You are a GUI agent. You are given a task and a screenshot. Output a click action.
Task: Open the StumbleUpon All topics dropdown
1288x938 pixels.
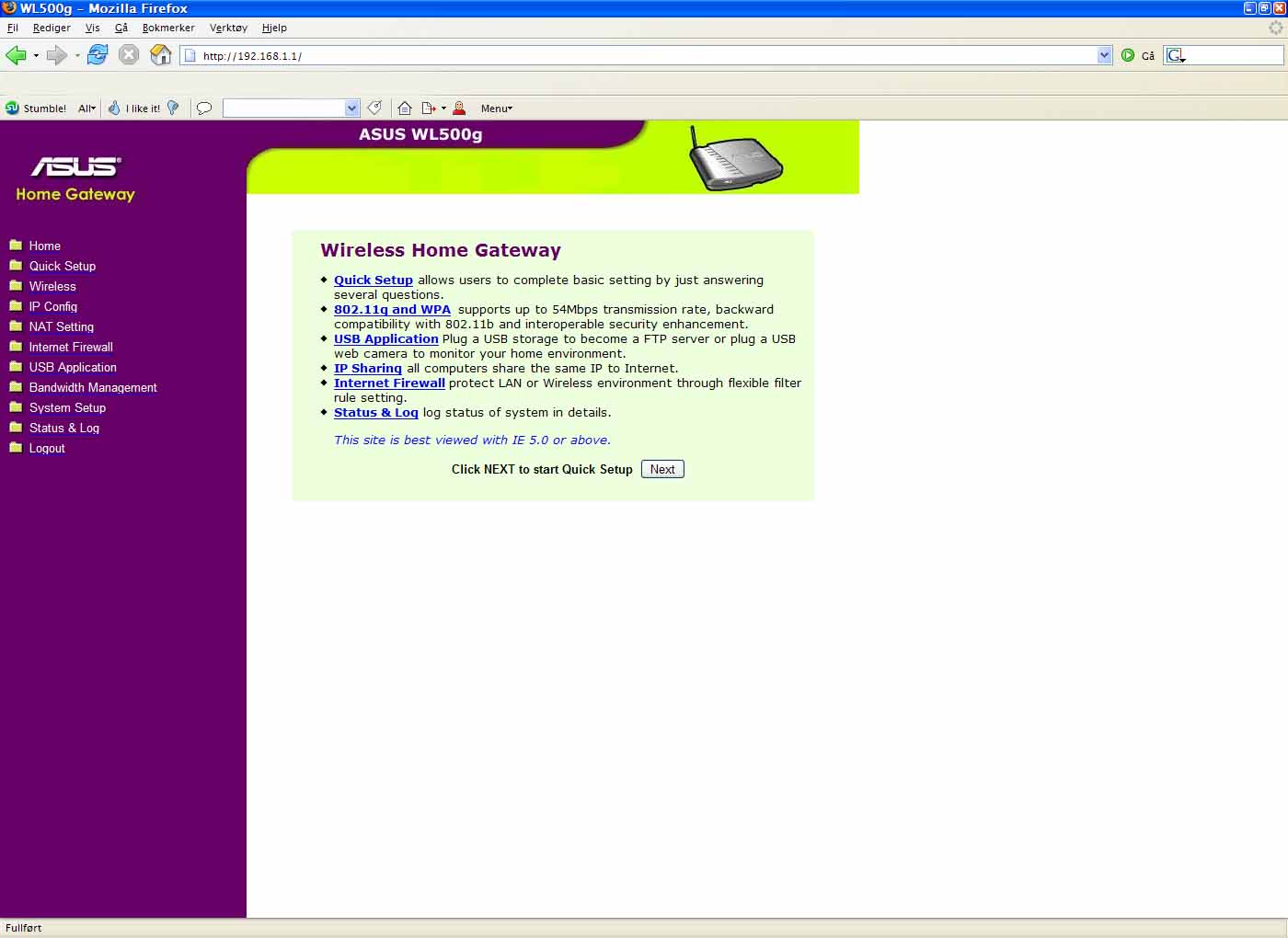pyautogui.click(x=87, y=109)
